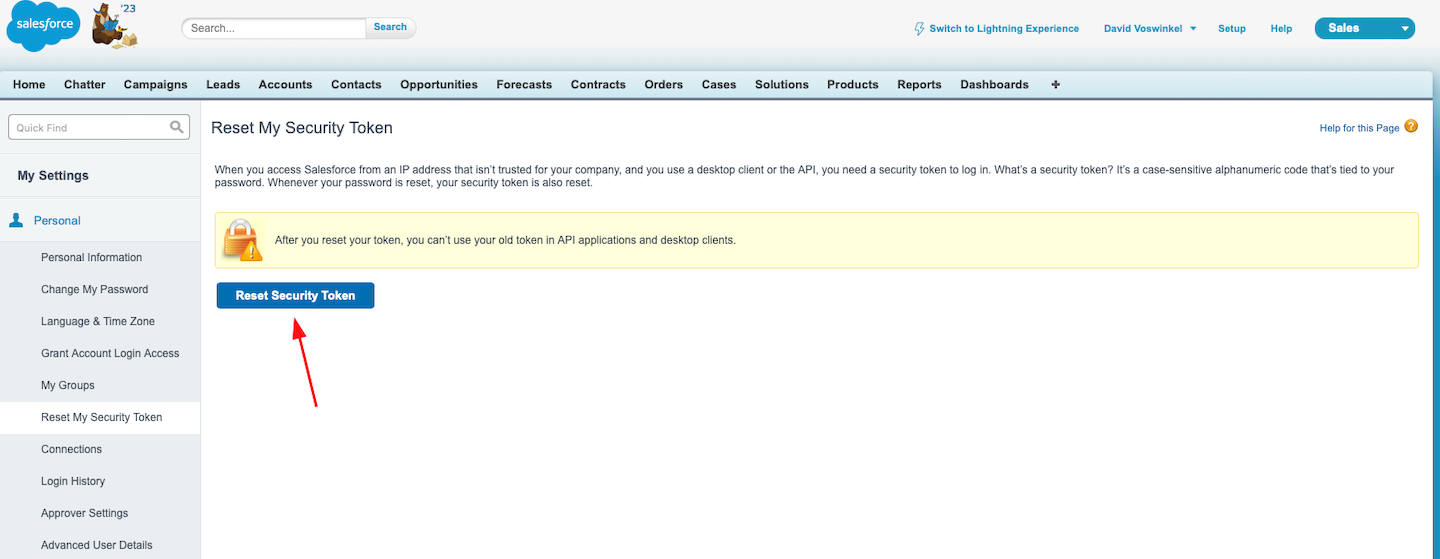This screenshot has width=1440, height=559.
Task: Click the Quick Find magnifier icon
Action: [177, 127]
